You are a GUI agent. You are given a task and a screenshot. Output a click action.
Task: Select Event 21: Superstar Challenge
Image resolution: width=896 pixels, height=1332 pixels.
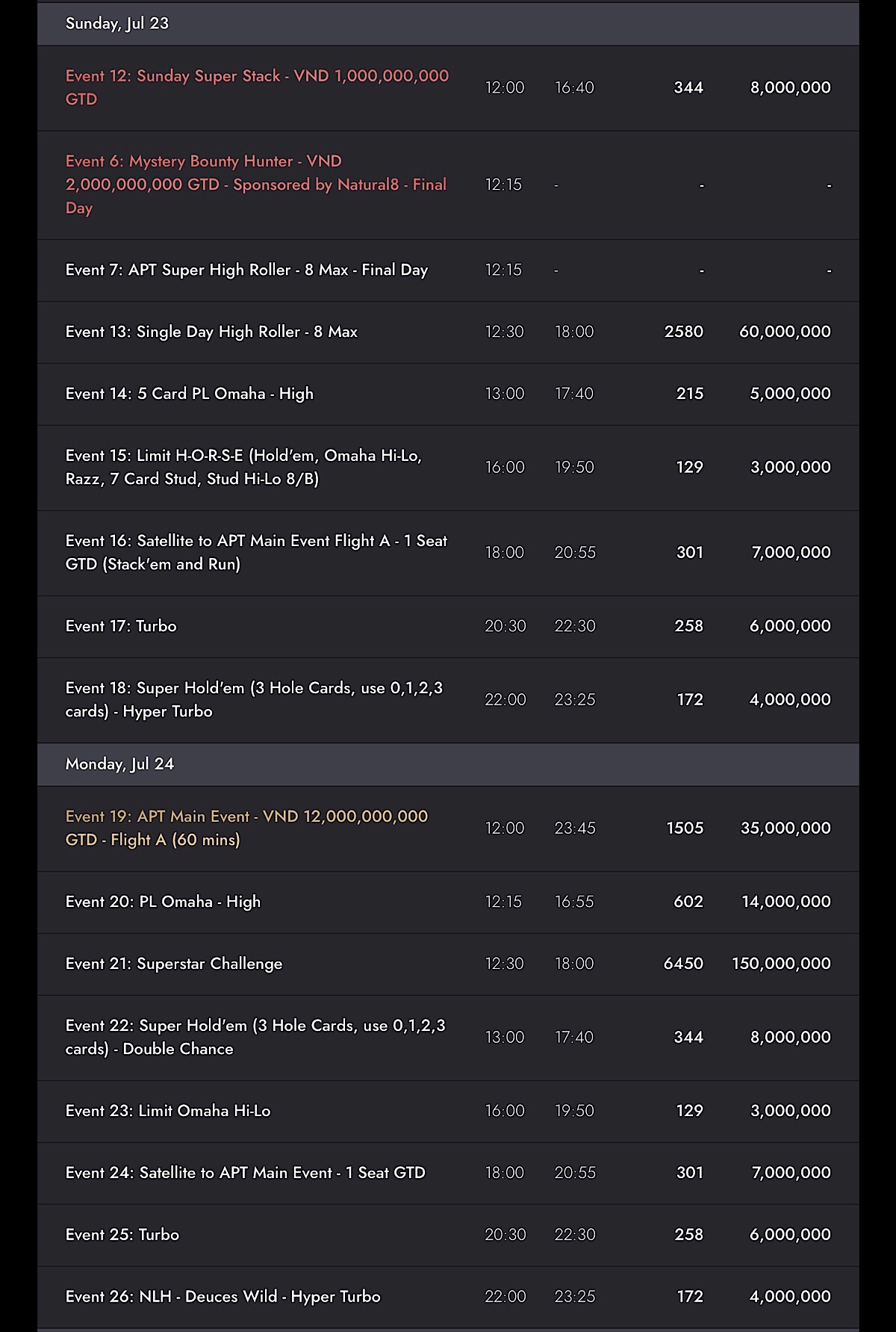pos(174,964)
